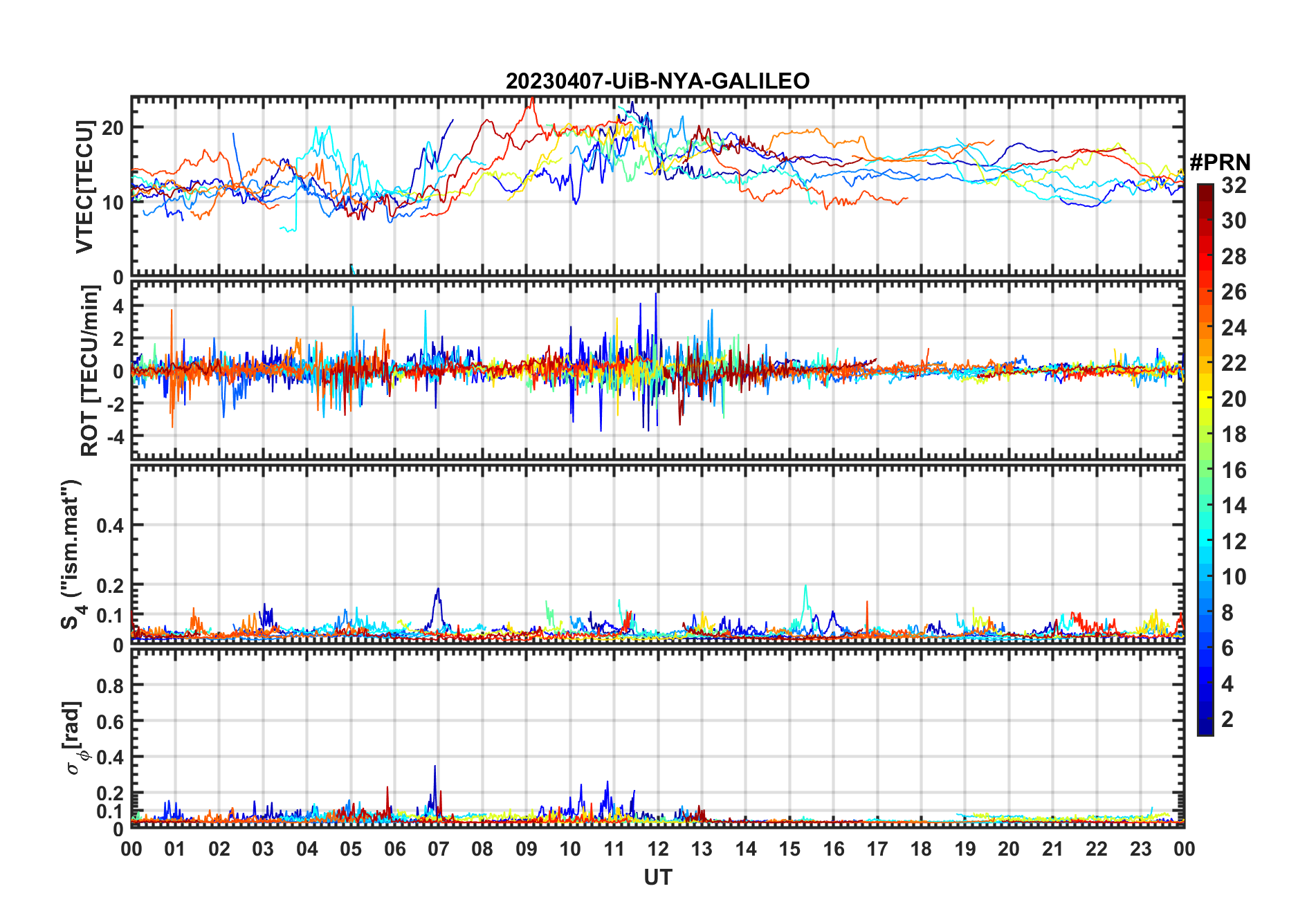Screen dimensions: 1316x920
Task: Click the #PRN colorbar title
Action: pyautogui.click(x=1220, y=163)
